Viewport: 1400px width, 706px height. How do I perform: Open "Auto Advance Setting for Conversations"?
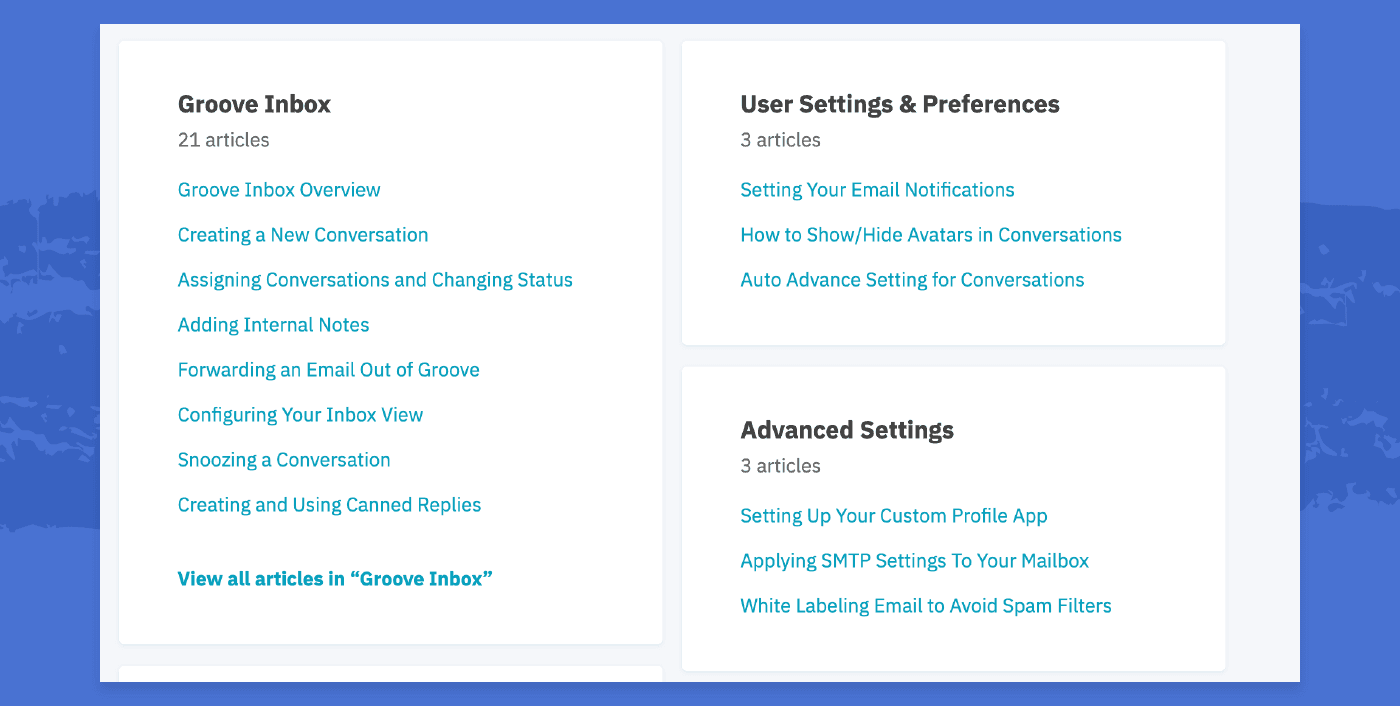tap(912, 279)
